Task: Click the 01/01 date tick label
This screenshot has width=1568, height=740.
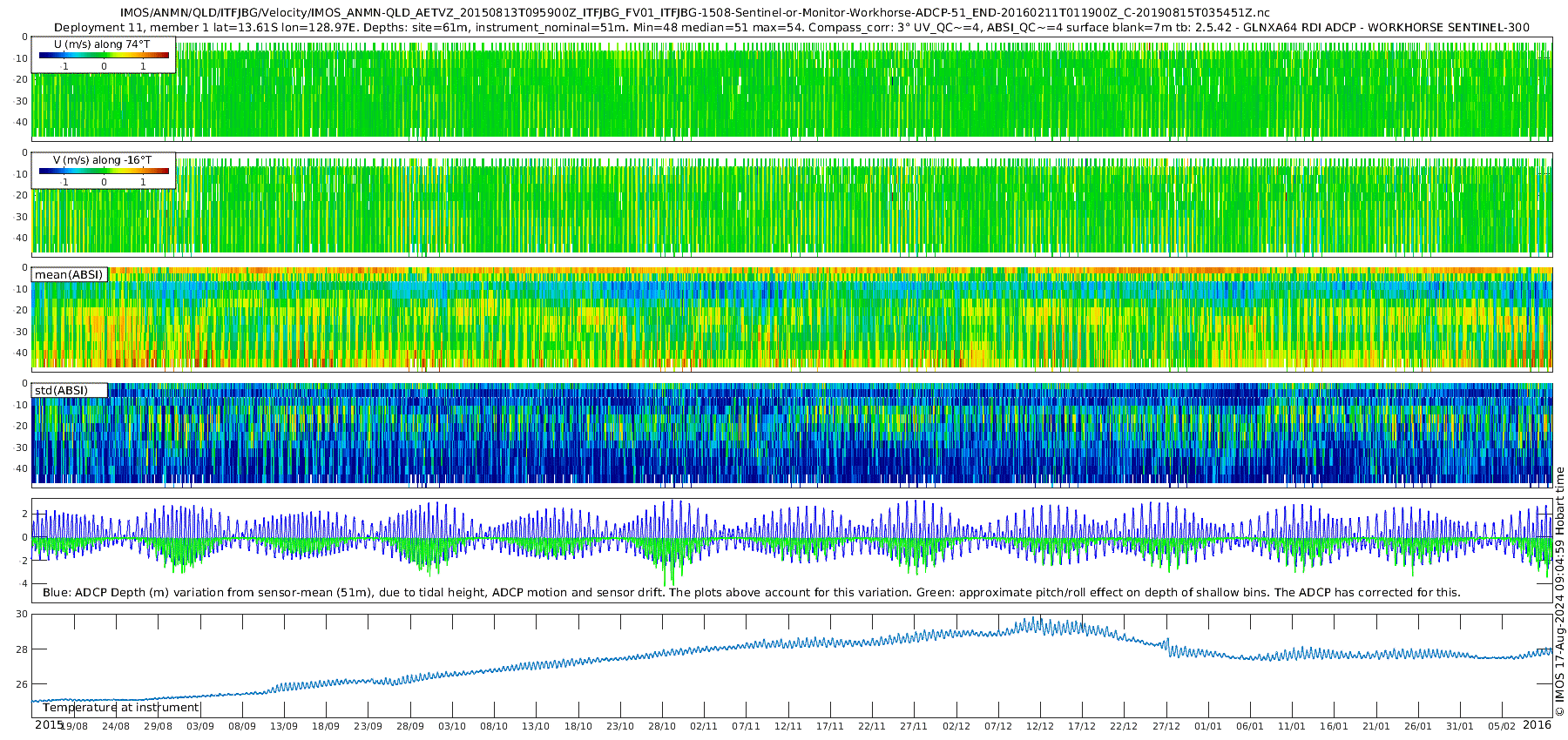Action: coord(1208,726)
